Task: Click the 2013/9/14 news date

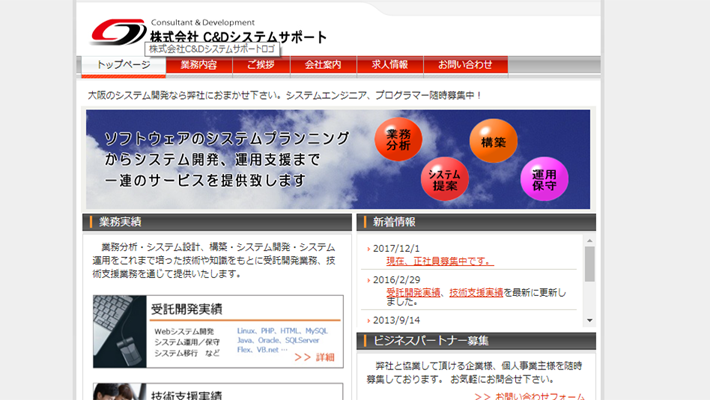Action: point(396,320)
